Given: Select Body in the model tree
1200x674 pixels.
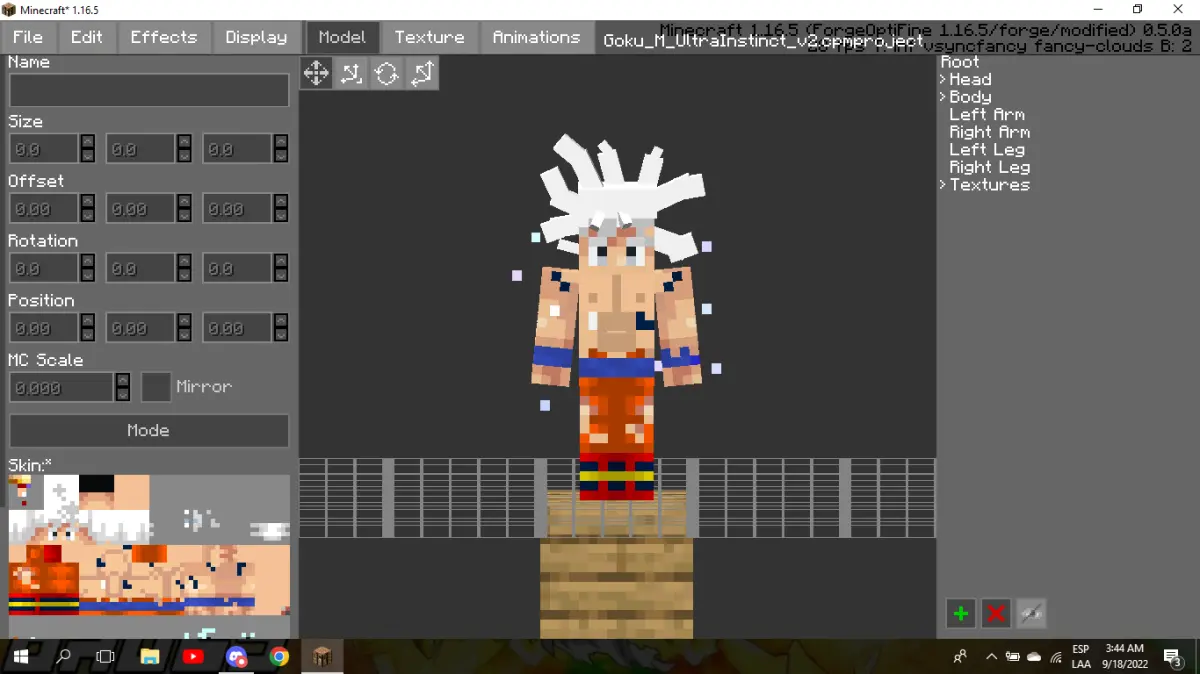Looking at the screenshot, I should [x=970, y=97].
